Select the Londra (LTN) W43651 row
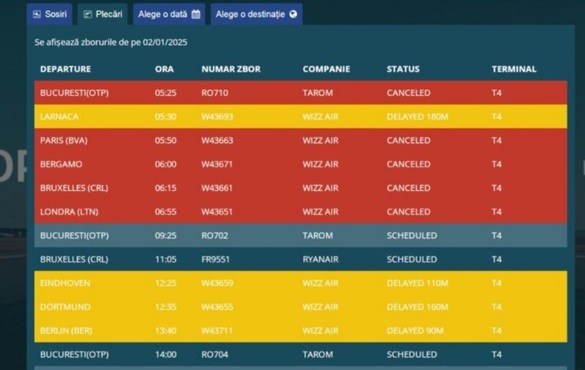585x370 pixels. (x=301, y=212)
